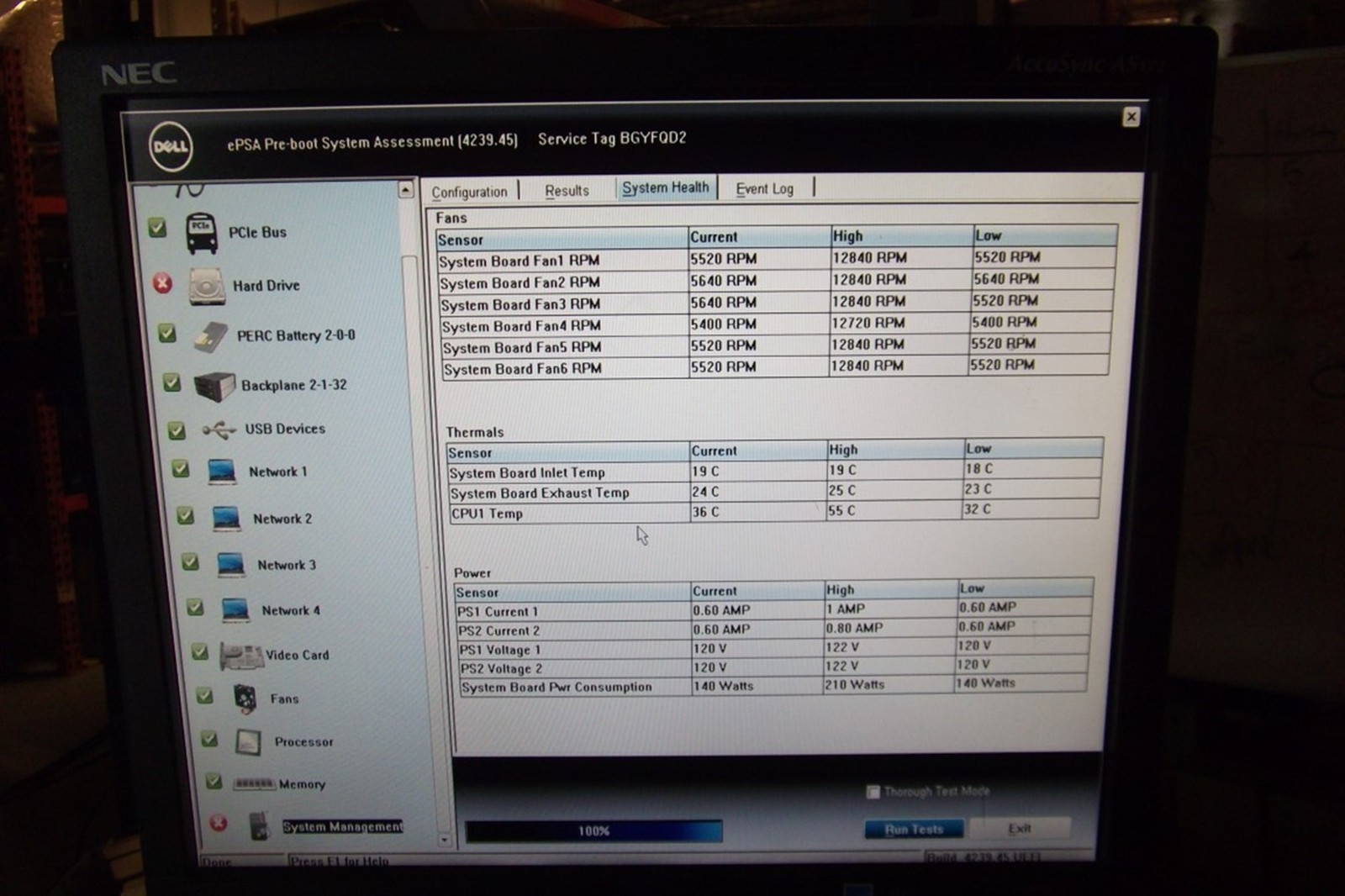
Task: Toggle the Backplane 2-1-32 checkbox
Action: (x=171, y=383)
